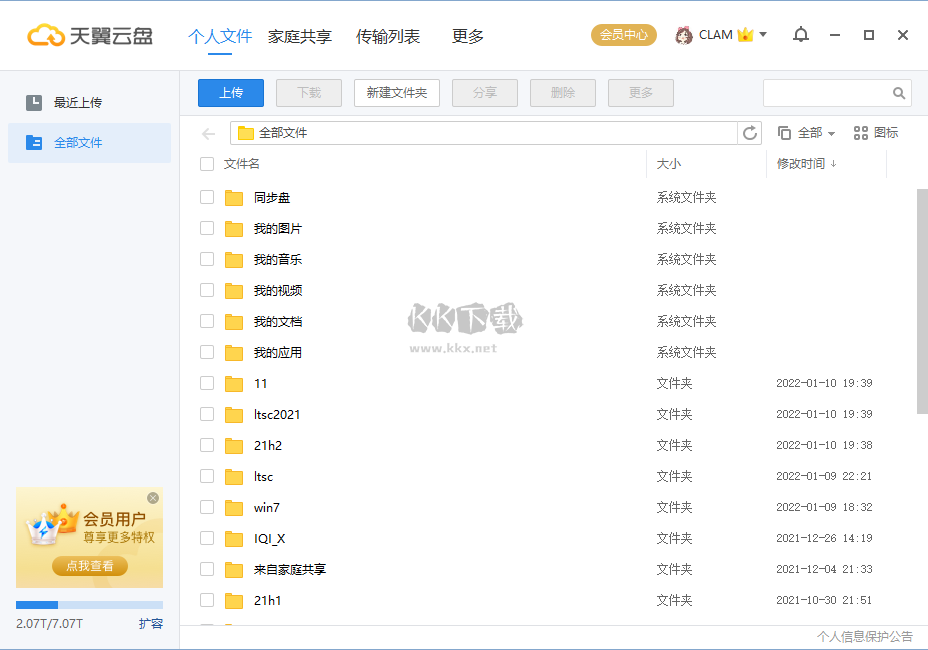Switch to the 家庭共享 tab
Viewport: 928px width, 650px height.
tap(299, 36)
